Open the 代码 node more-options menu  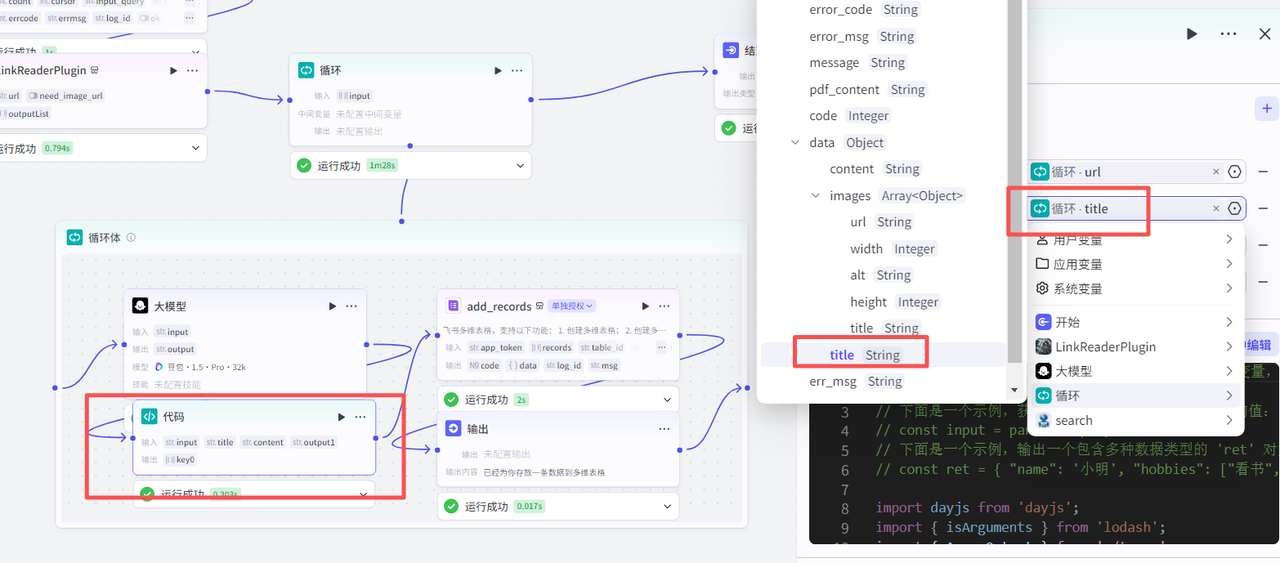pyautogui.click(x=360, y=417)
